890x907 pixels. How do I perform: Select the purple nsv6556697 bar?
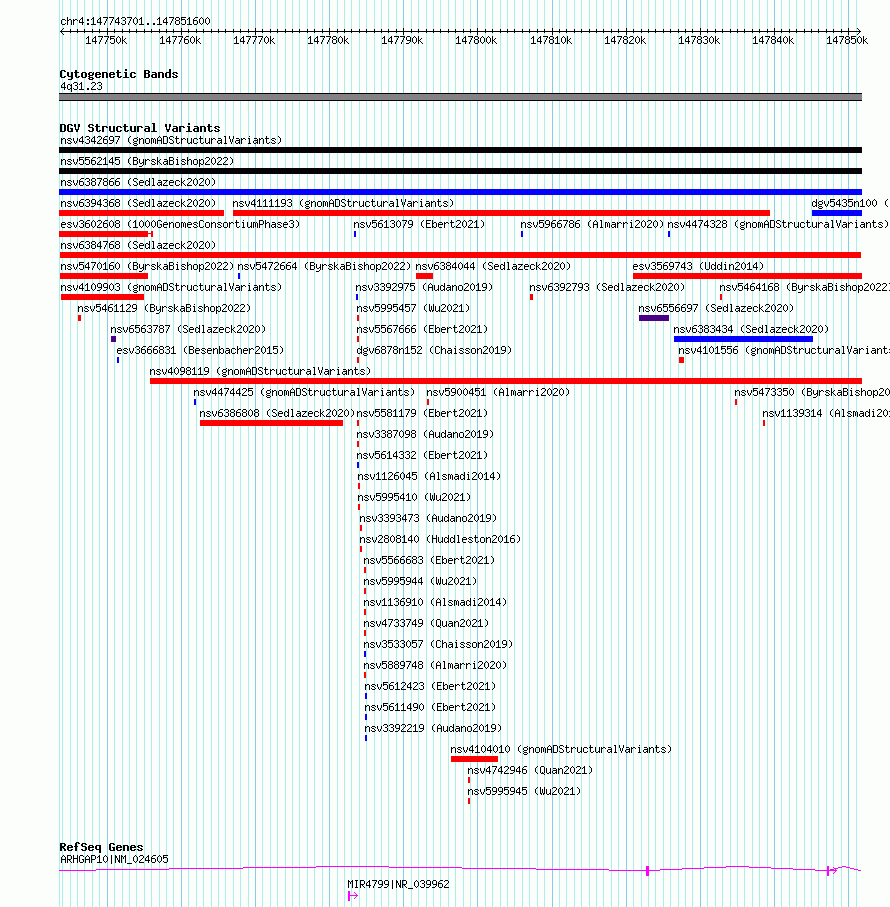click(653, 318)
